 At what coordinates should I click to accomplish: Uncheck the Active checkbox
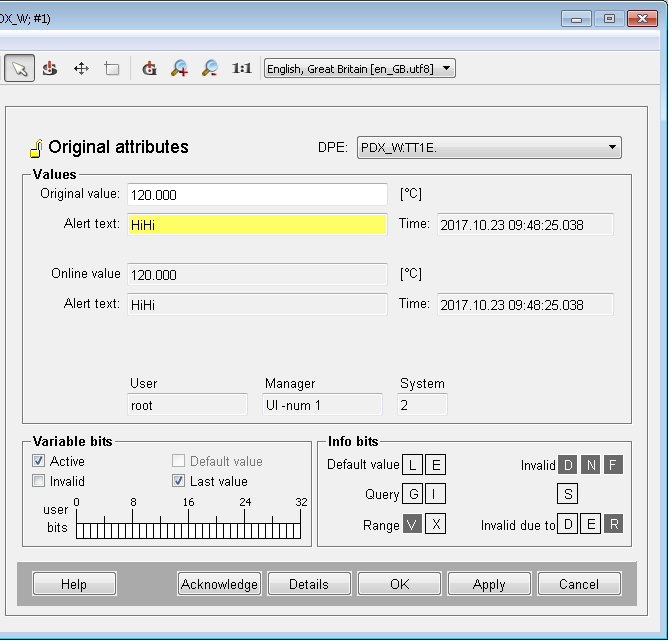coord(39,461)
